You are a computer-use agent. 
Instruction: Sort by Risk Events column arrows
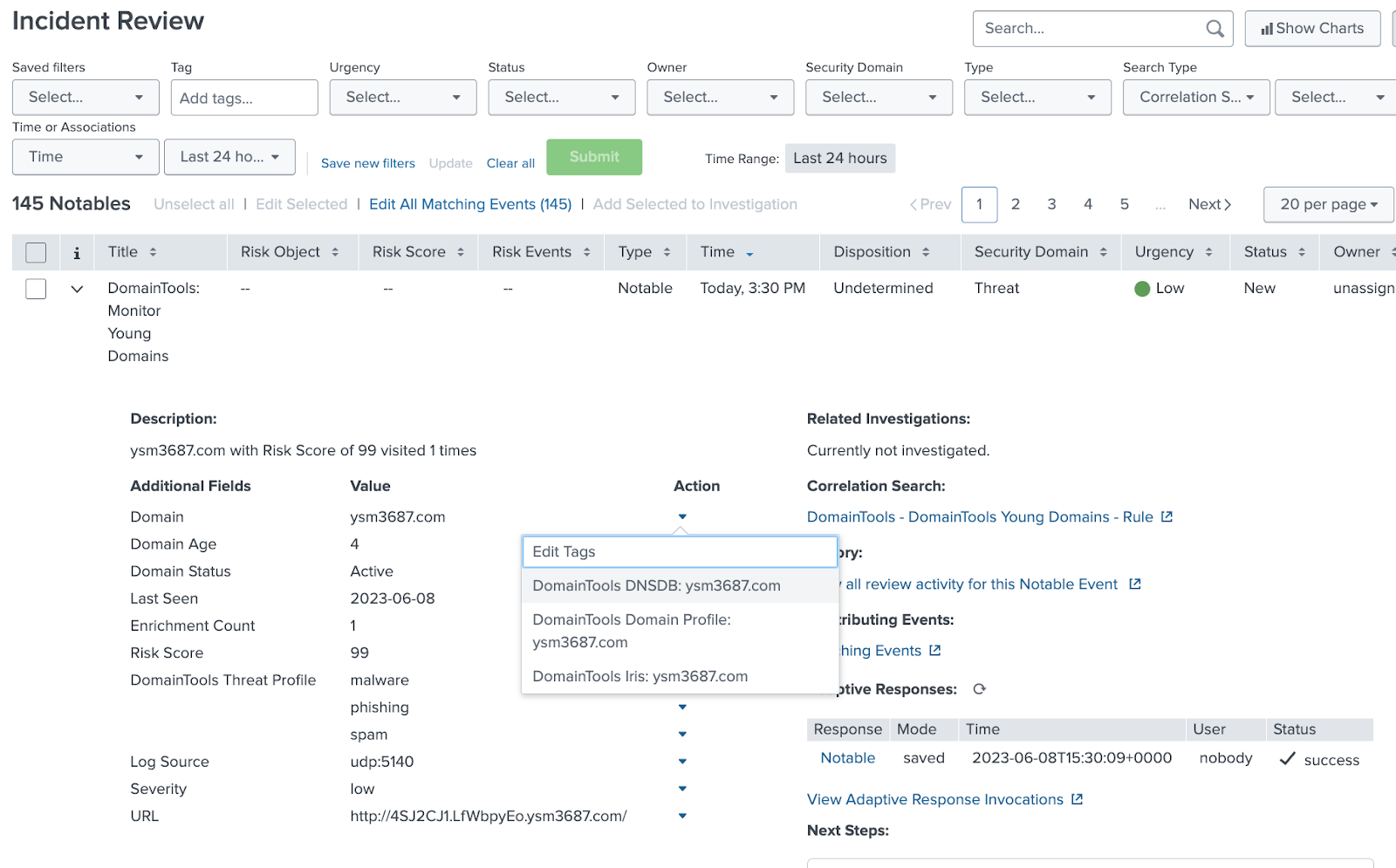(x=586, y=252)
